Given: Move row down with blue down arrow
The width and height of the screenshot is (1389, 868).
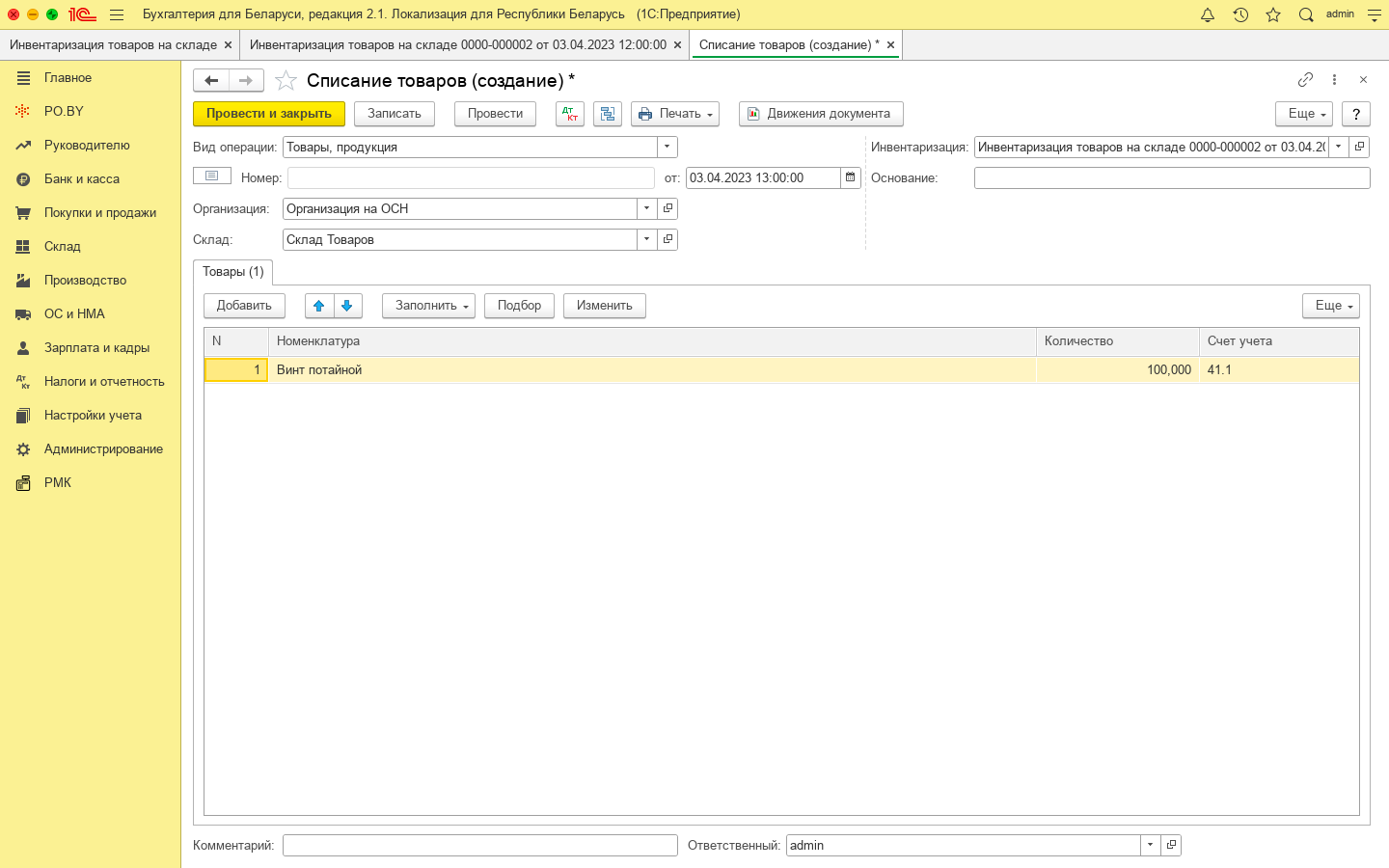Looking at the screenshot, I should [347, 306].
